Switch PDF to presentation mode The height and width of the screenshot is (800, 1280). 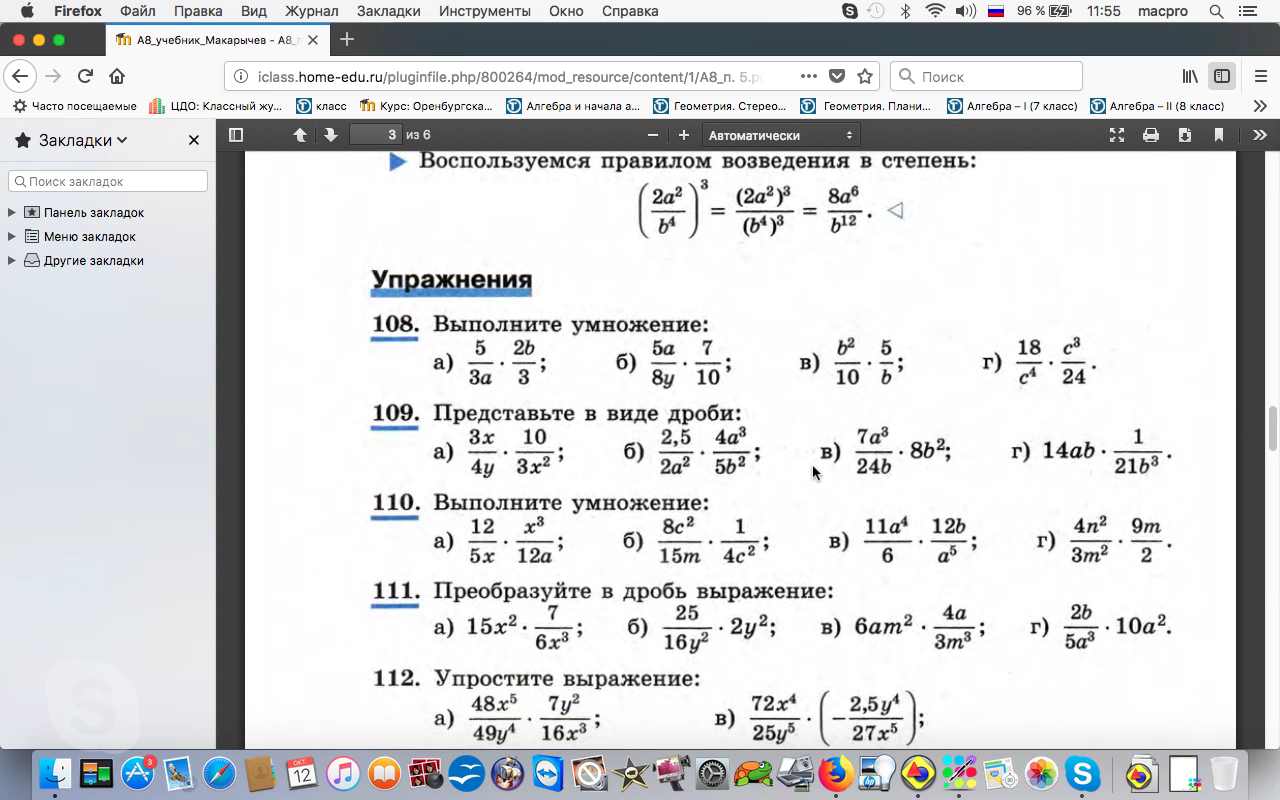(1117, 135)
